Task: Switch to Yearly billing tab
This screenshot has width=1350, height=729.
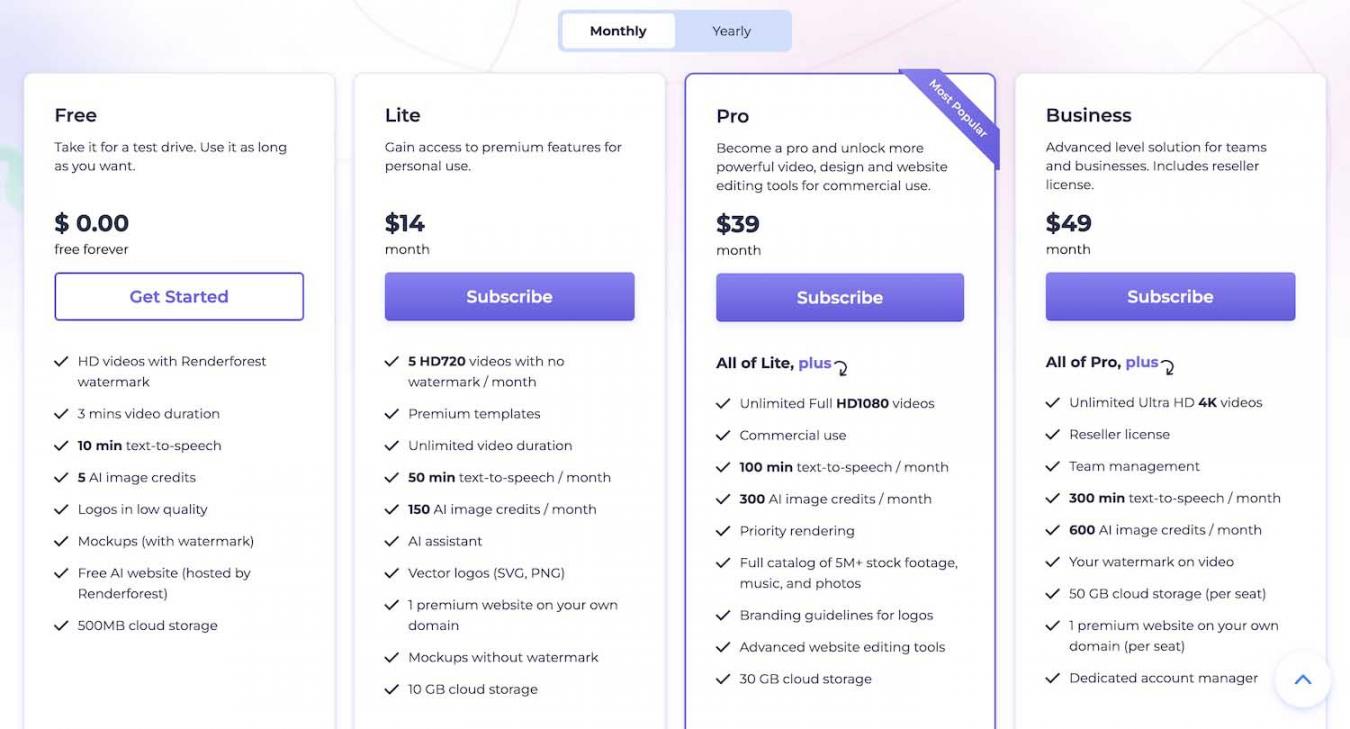Action: coord(731,31)
